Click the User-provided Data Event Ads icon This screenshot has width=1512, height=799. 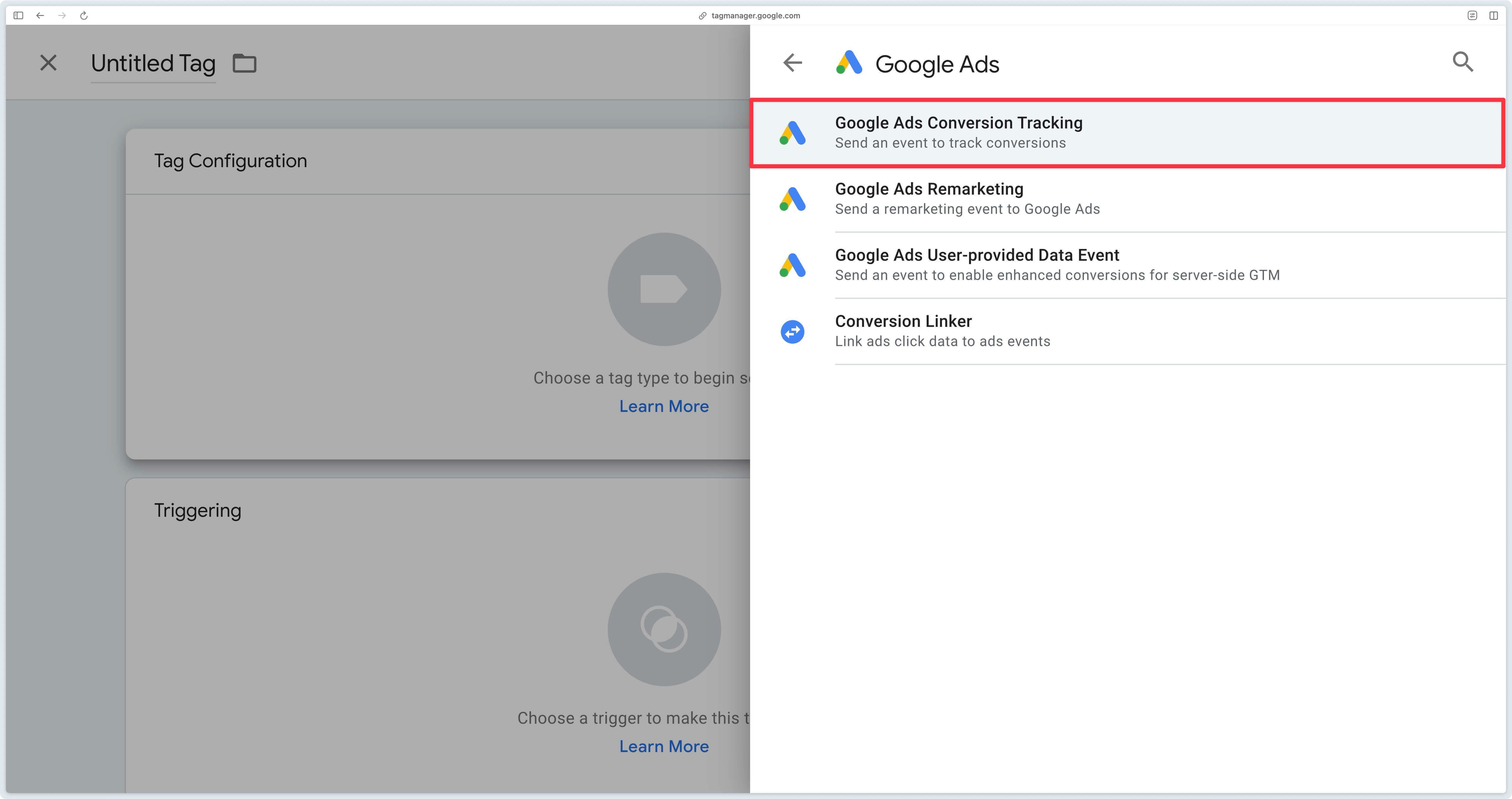click(792, 265)
